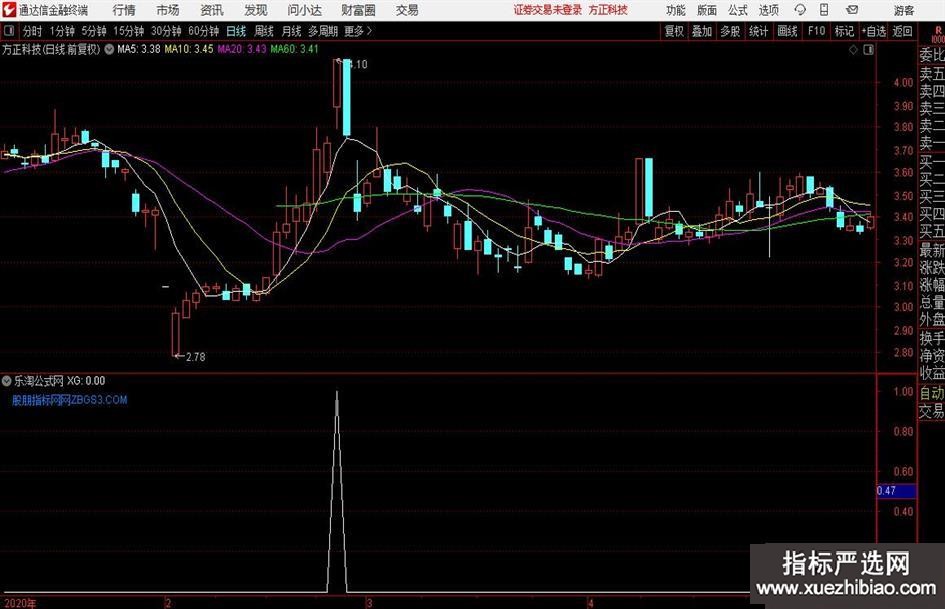Click the Tongdaxin red logo icon
This screenshot has height=609, width=945.
coord(9,10)
